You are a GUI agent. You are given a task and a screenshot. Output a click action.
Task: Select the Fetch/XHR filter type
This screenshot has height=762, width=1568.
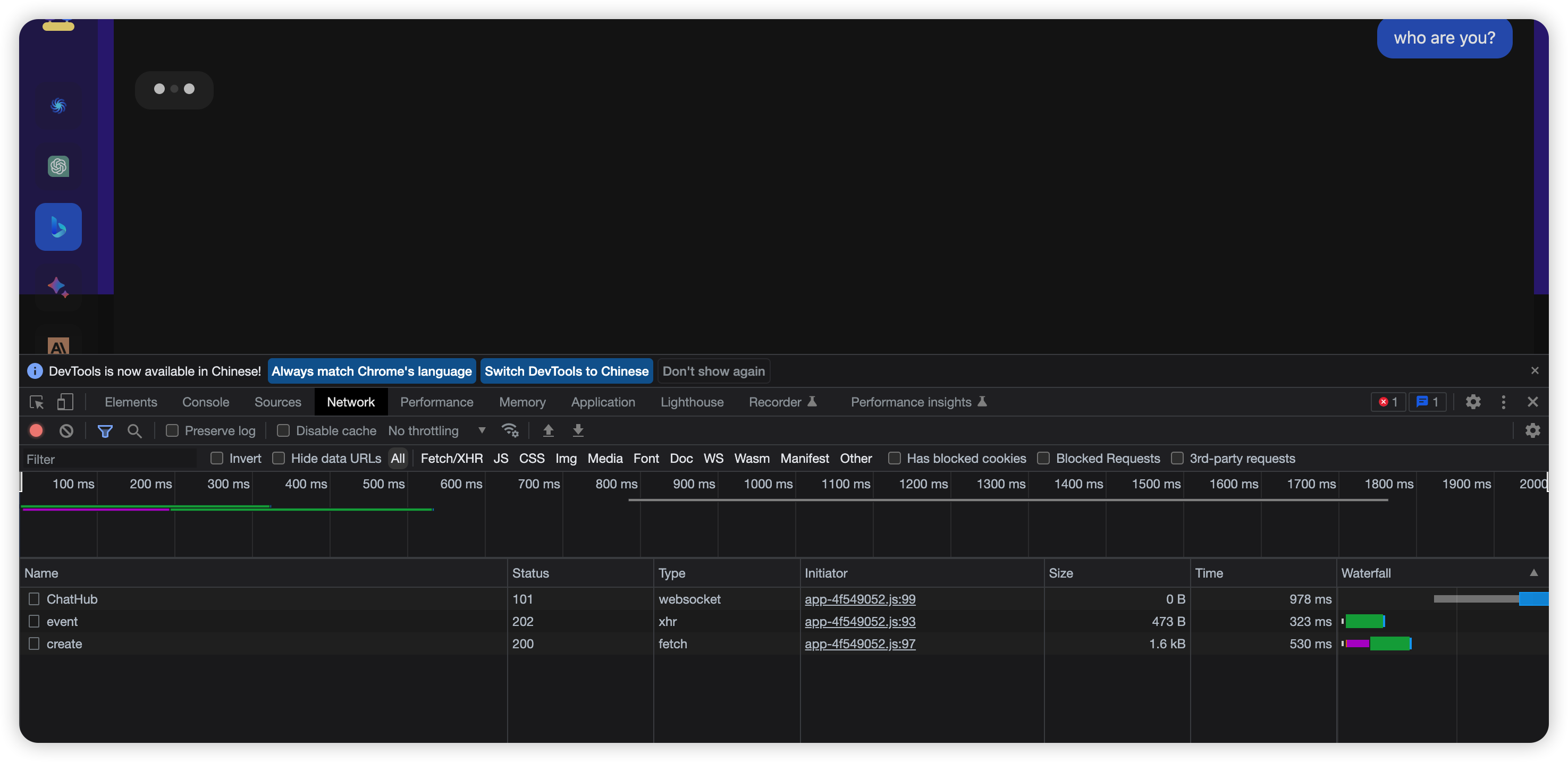(452, 458)
